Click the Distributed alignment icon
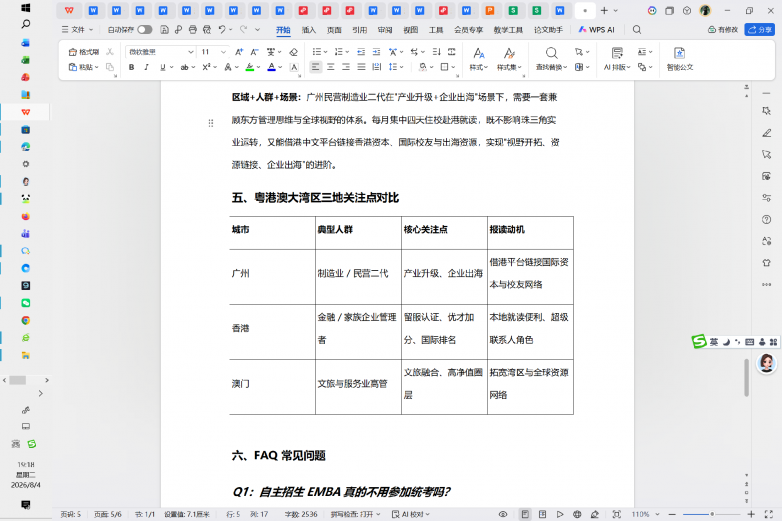Screen dimensions: 782x521 point(377,67)
